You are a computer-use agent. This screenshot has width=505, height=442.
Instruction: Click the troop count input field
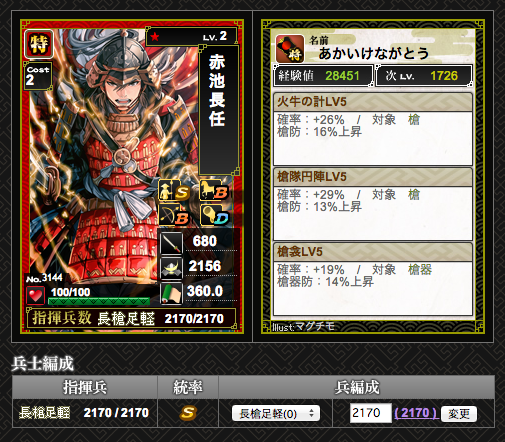point(370,413)
